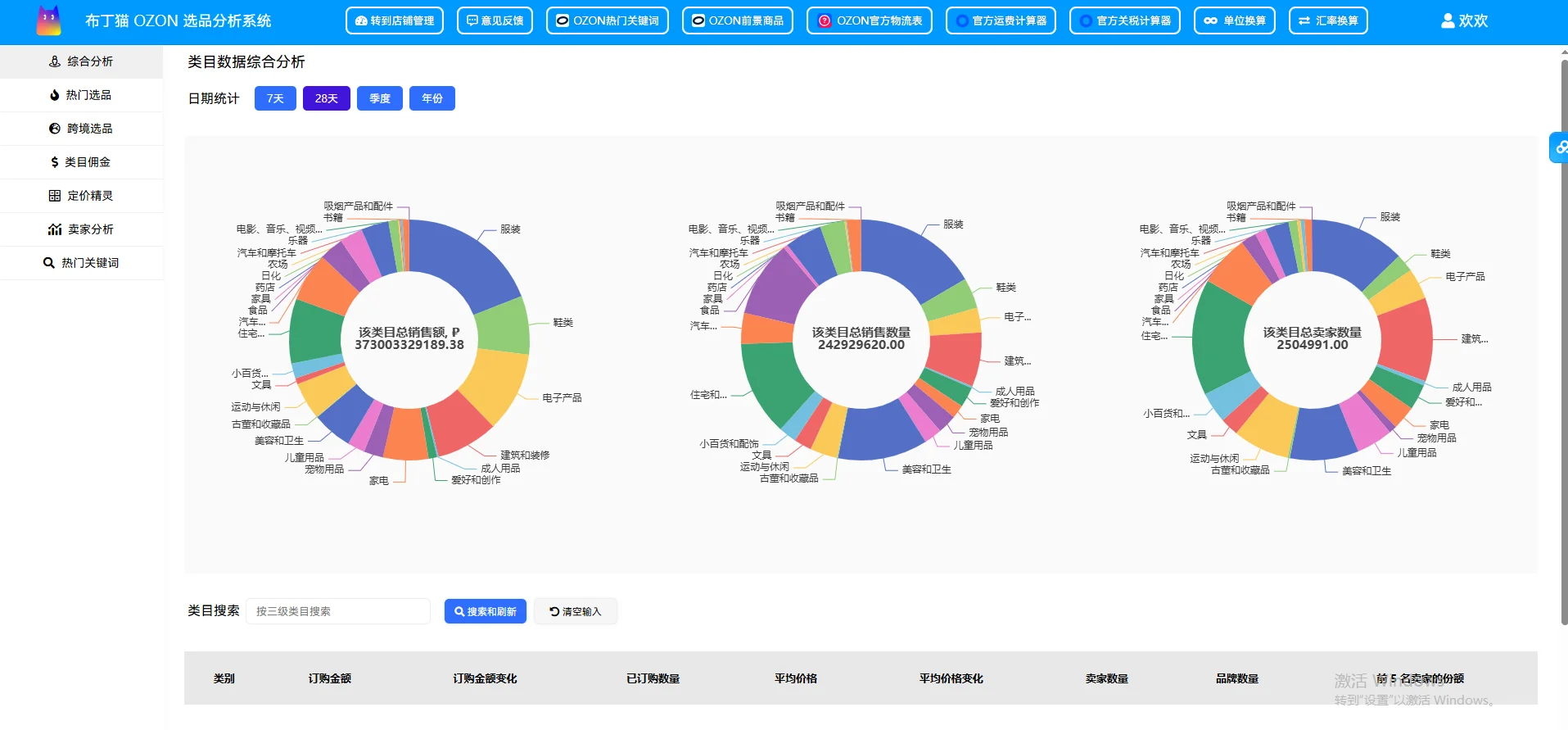Click 2504991.00 total sellers value
Image resolution: width=1568 pixels, height=730 pixels.
tap(1313, 345)
